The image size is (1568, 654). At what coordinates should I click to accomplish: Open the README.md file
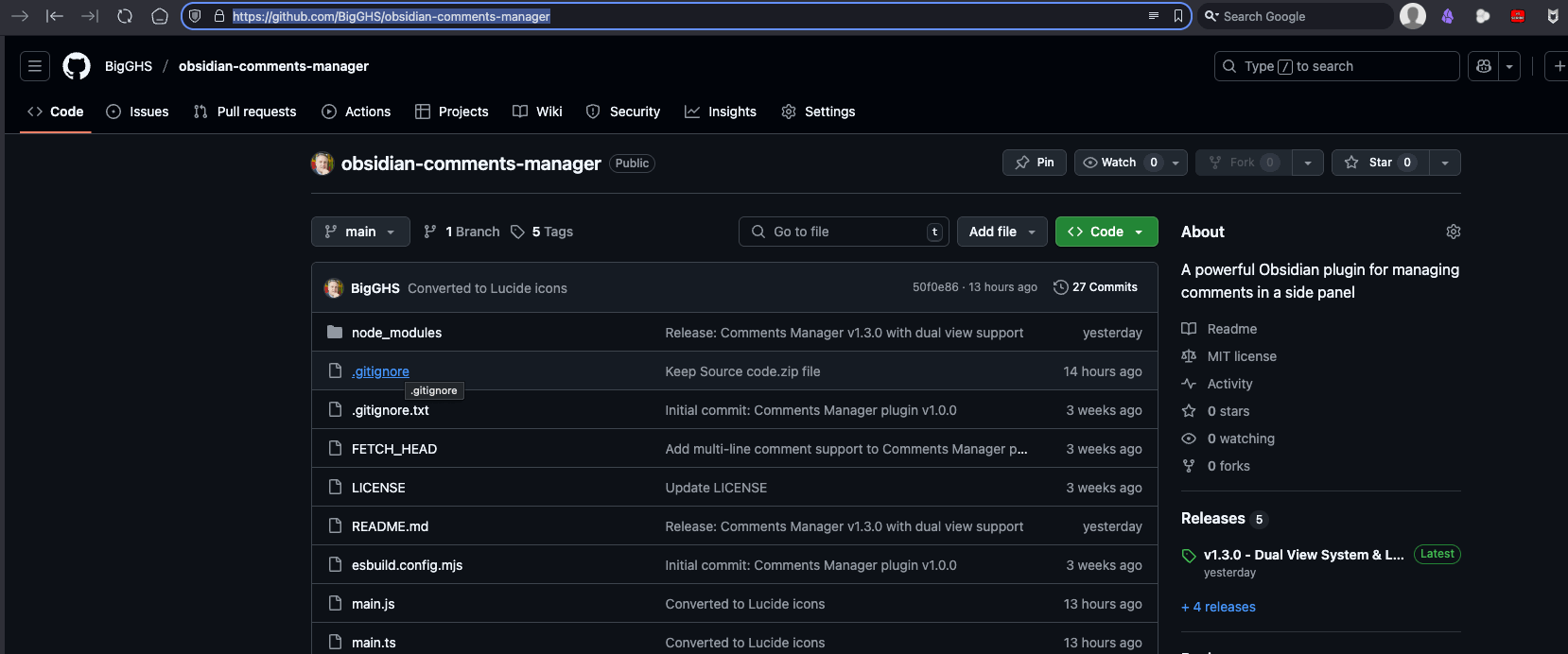(x=390, y=526)
